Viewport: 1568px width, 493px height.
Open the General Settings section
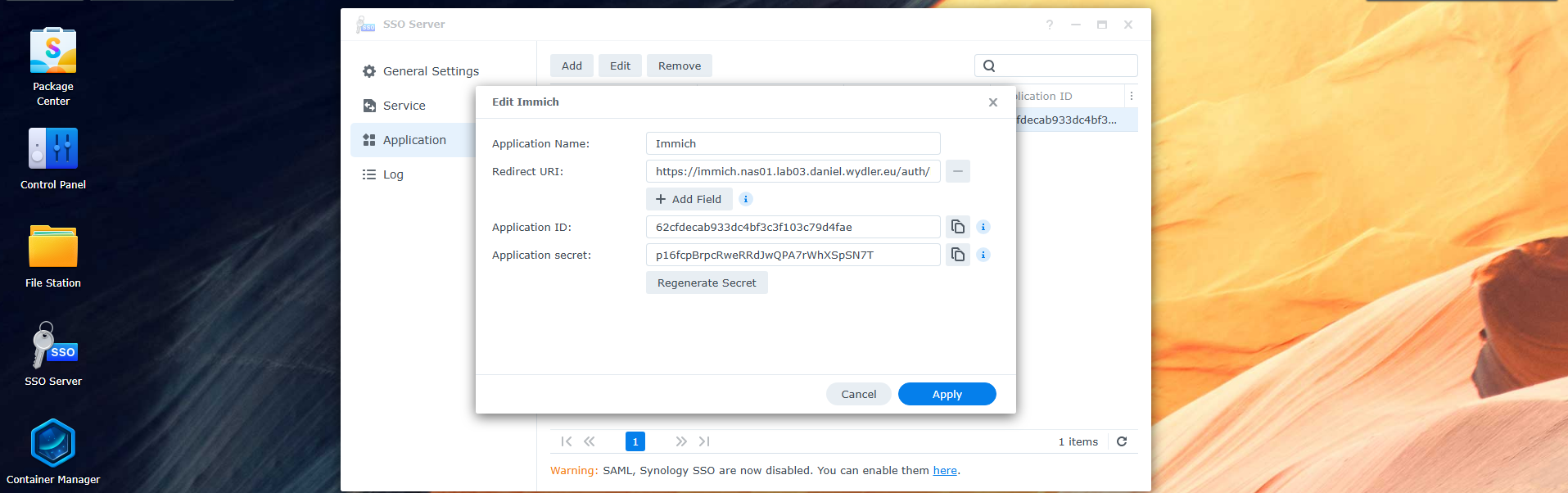[x=431, y=71]
